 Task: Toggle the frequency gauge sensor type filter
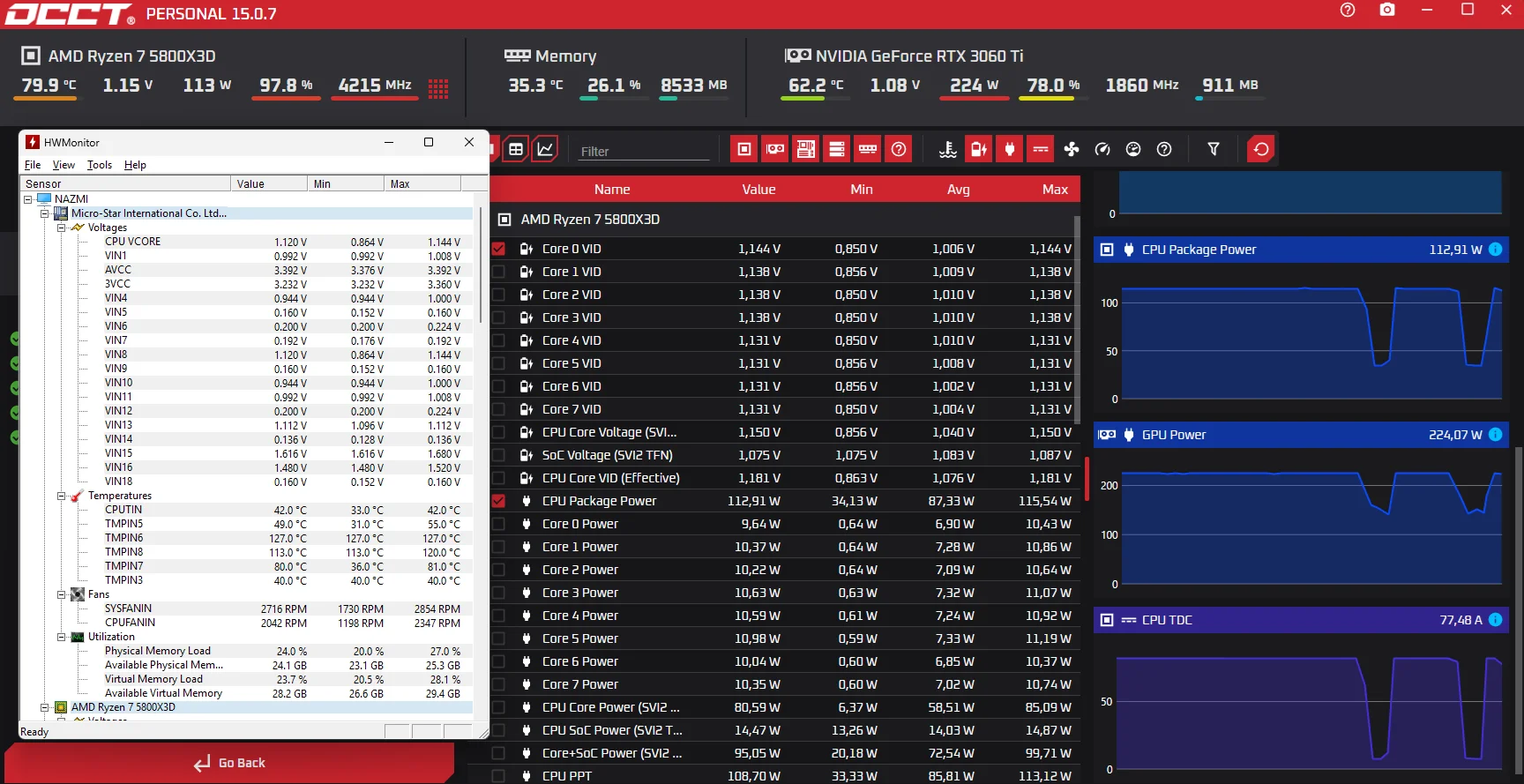click(1102, 149)
